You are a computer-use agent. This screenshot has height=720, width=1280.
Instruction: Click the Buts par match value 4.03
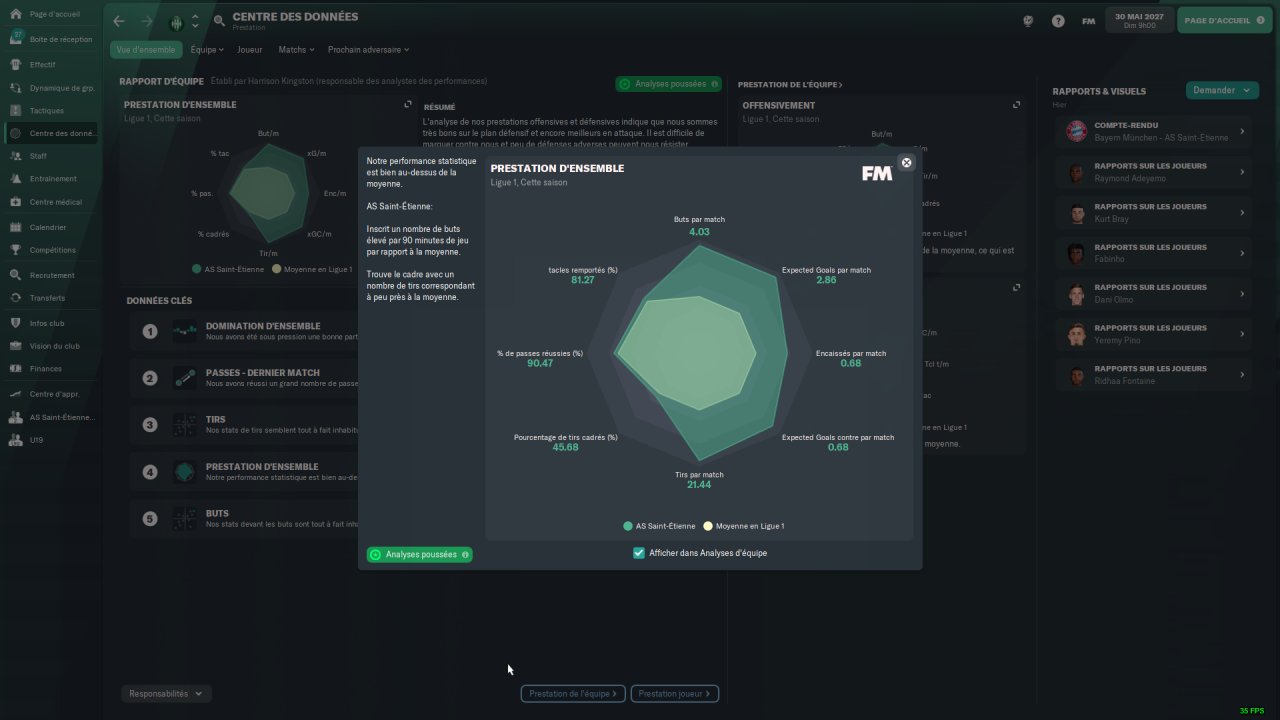click(699, 232)
